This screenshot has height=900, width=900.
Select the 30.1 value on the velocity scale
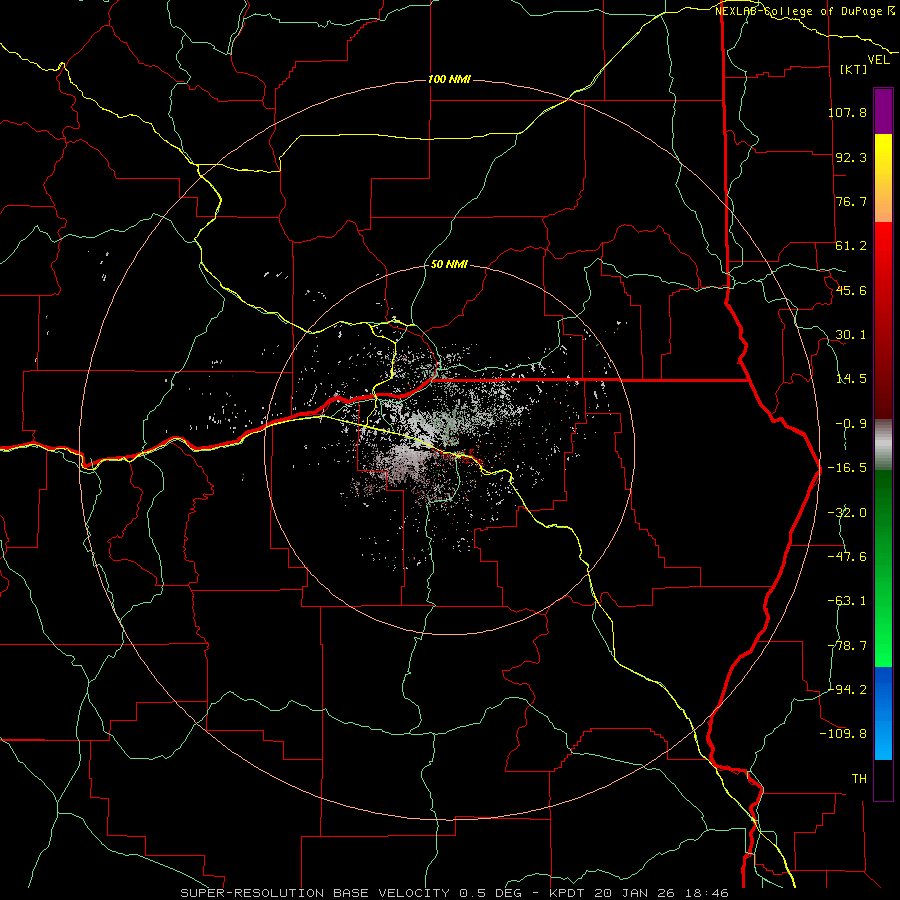pyautogui.click(x=851, y=335)
